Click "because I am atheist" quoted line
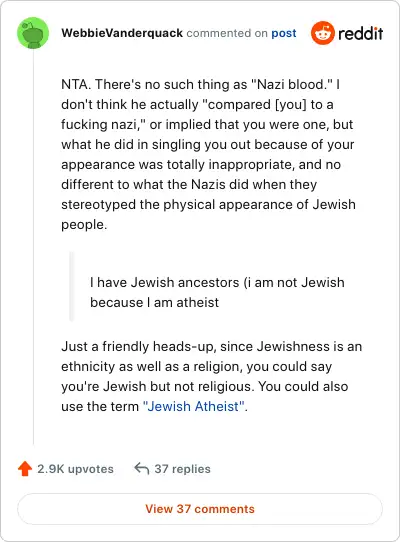The image size is (400, 542). pos(154,302)
